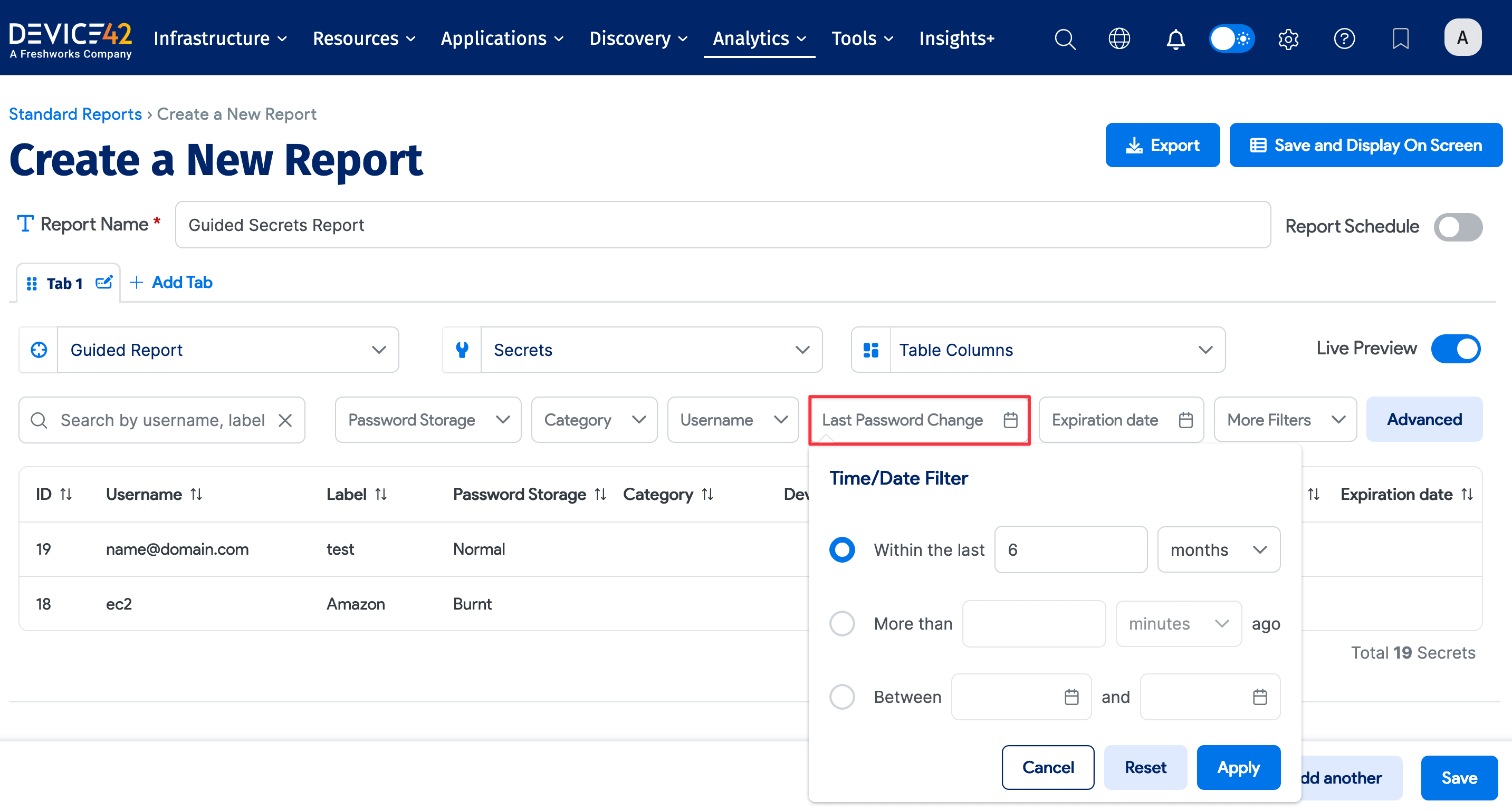The image size is (1512, 811).
Task: Clear the search field with X icon
Action: [x=285, y=420]
